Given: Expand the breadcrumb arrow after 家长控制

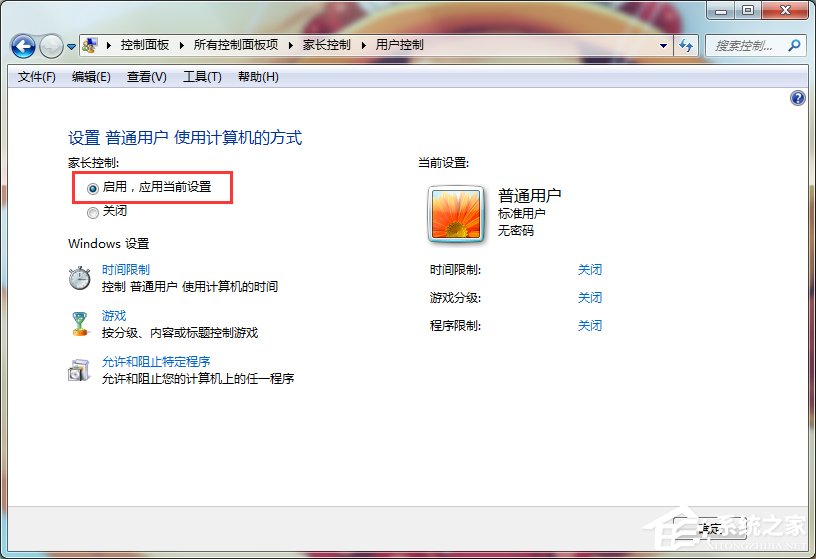Looking at the screenshot, I should pyautogui.click(x=365, y=45).
